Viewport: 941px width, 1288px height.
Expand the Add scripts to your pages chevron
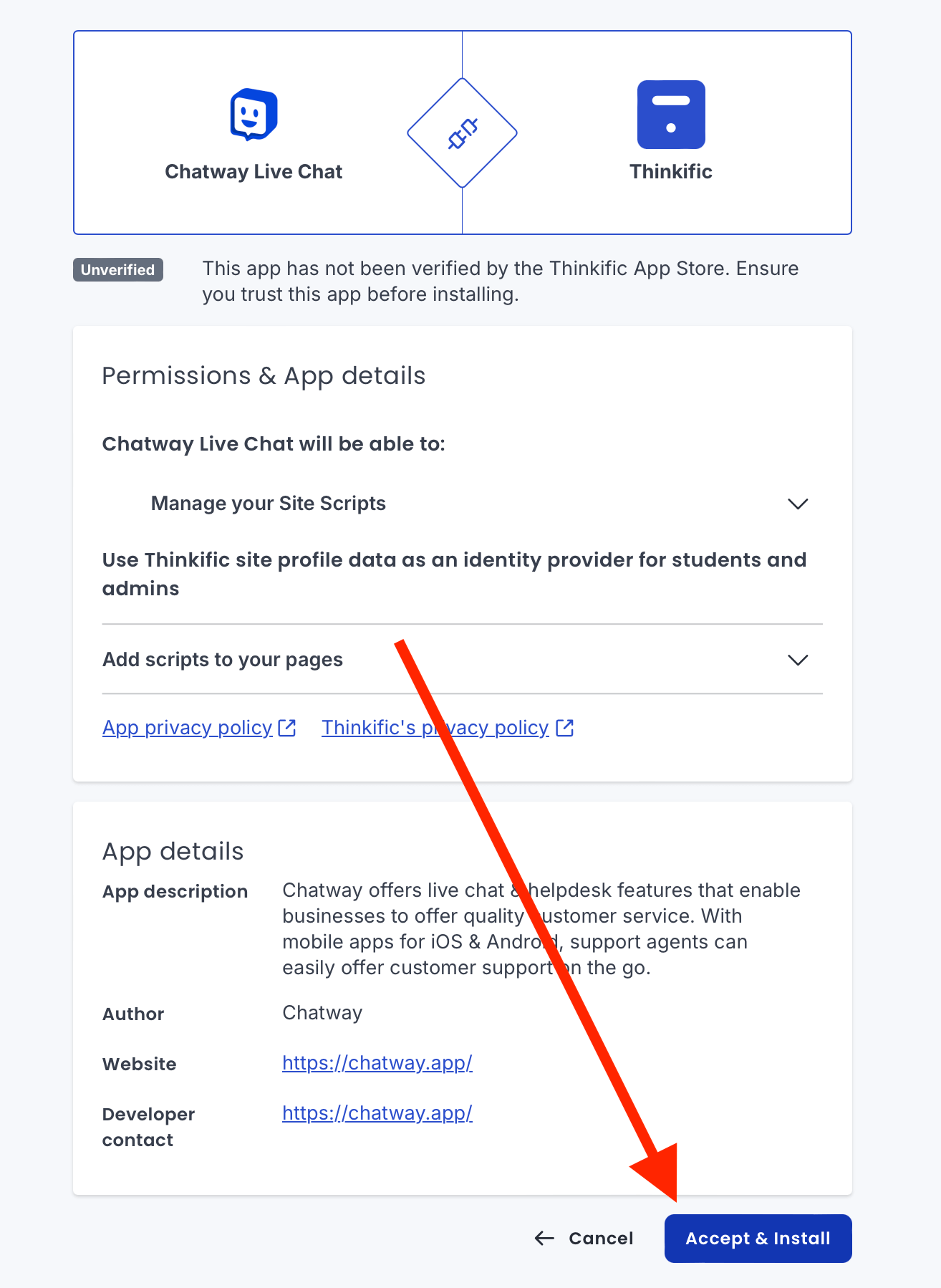coord(798,660)
